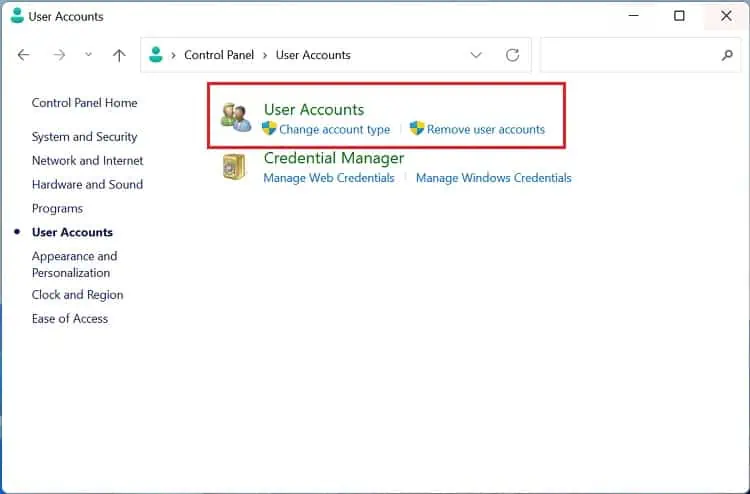Click the user icon in address bar
The image size is (750, 494).
click(155, 55)
